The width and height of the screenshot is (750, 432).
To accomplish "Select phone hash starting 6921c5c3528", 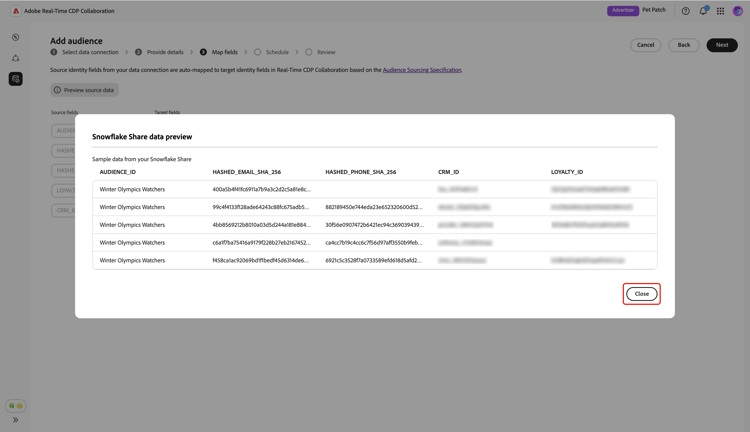I will [374, 260].
